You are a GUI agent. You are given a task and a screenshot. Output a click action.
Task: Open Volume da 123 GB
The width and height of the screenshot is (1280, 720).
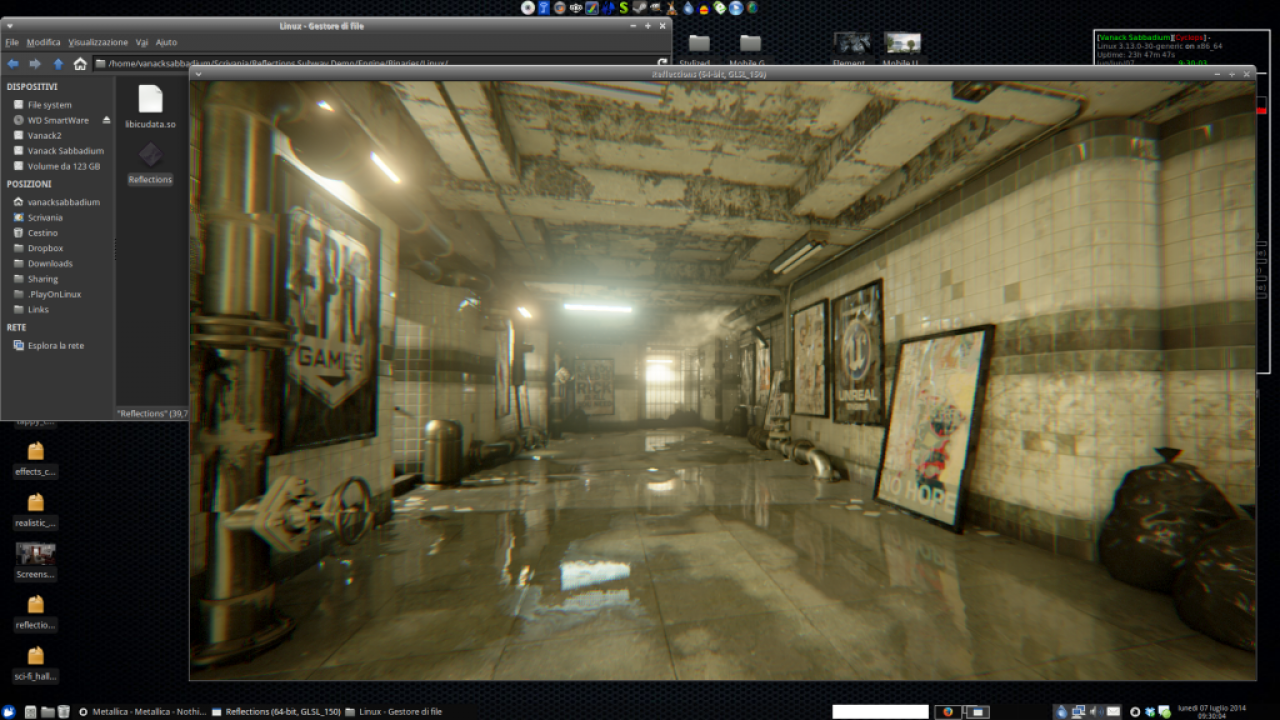57,166
